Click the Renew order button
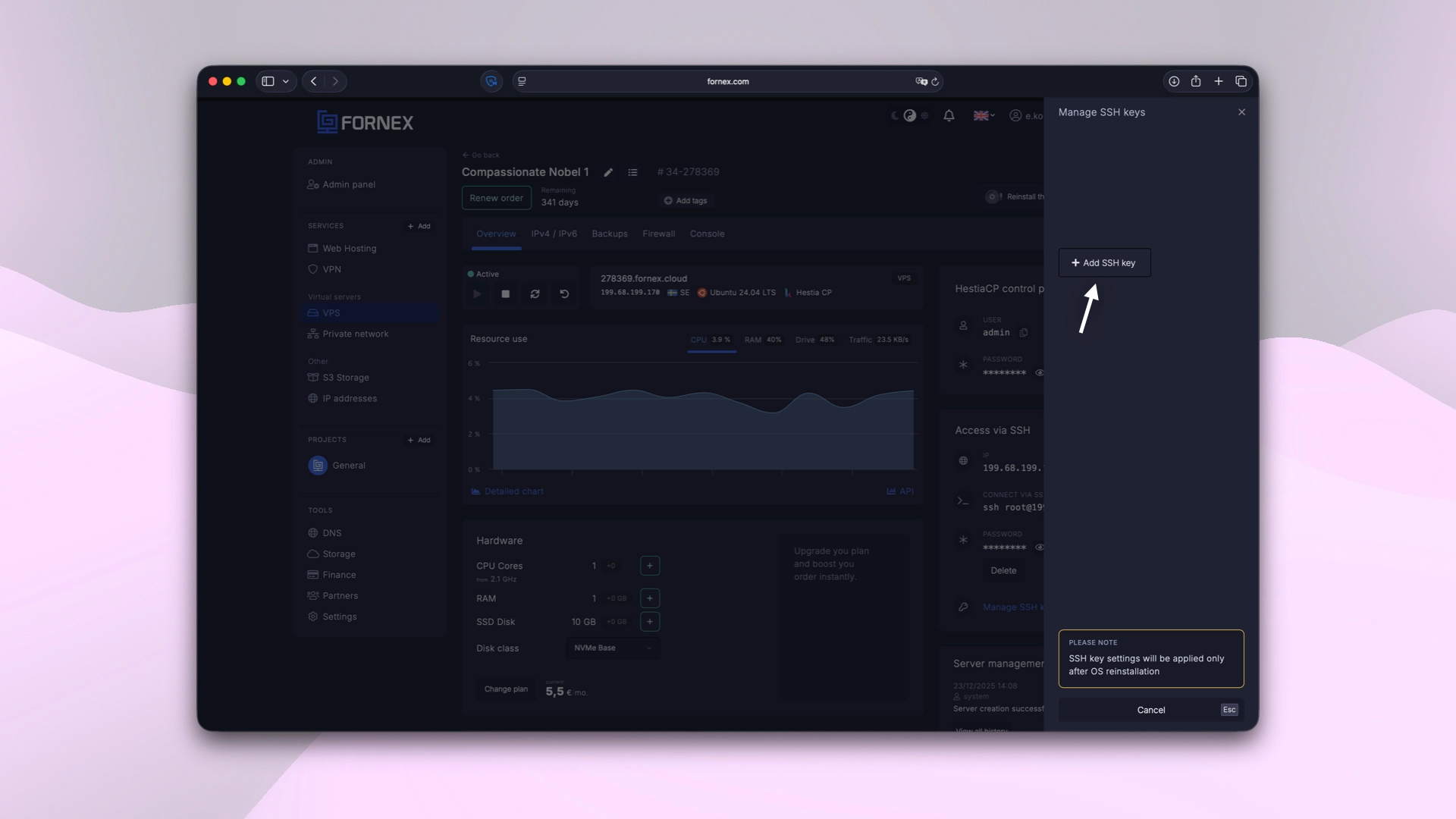Viewport: 1456px width, 819px height. tap(496, 198)
